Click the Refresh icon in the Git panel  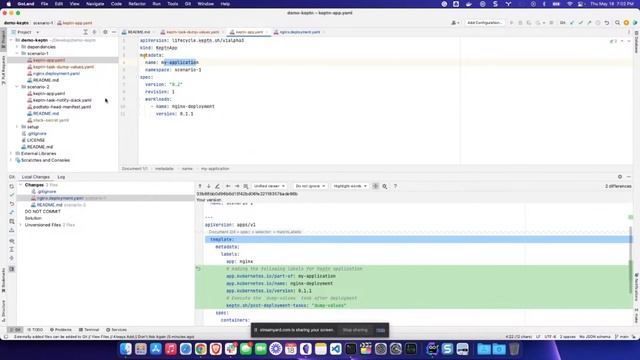click(11, 186)
